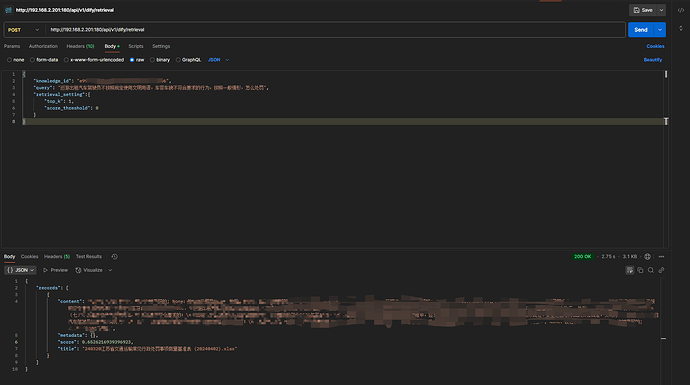Open the Test Results tab

click(x=88, y=257)
